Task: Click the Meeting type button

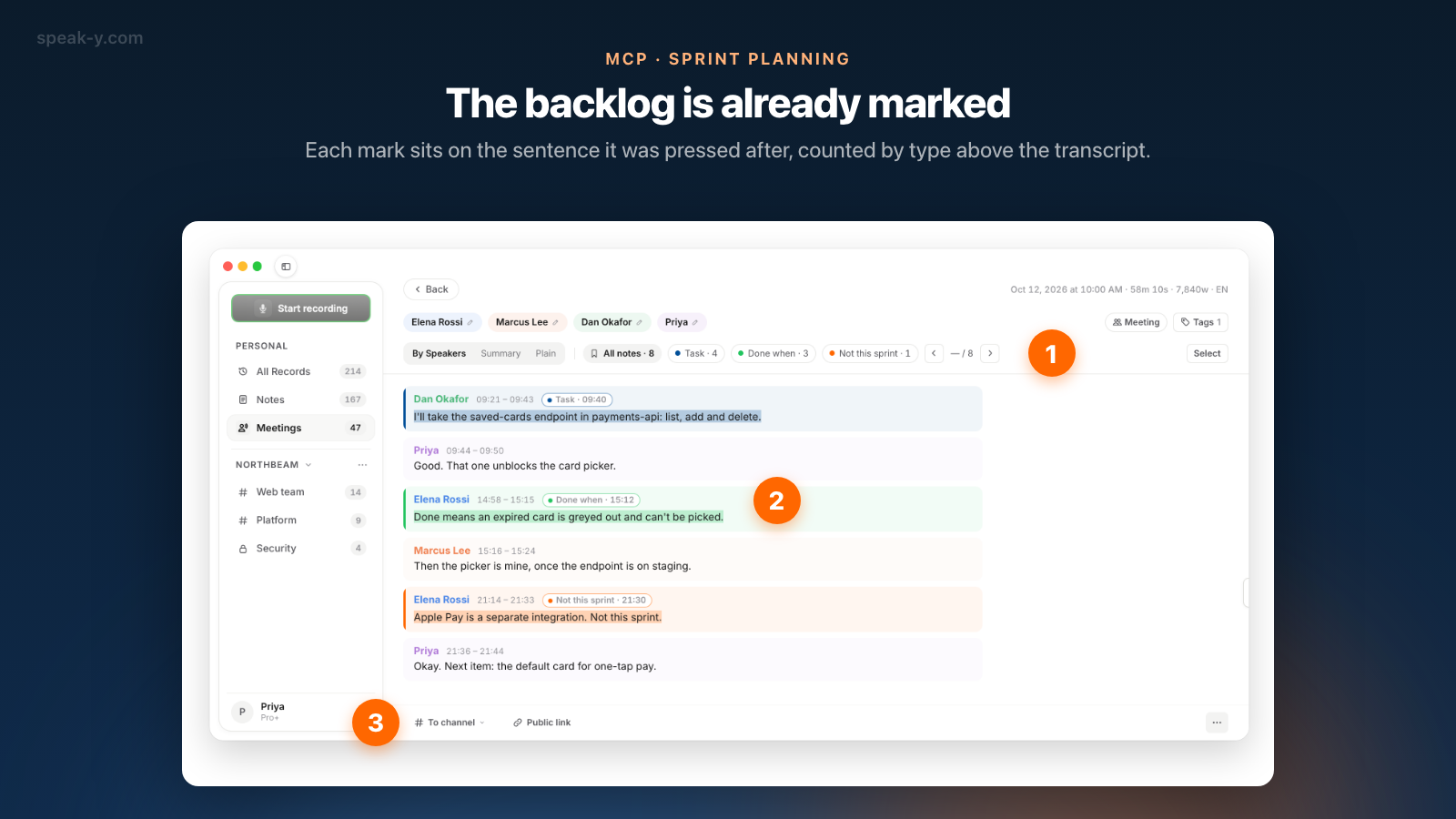Action: point(1136,322)
